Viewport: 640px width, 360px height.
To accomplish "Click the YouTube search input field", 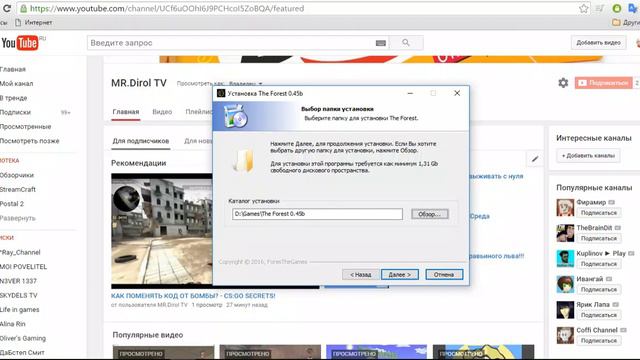I will [237, 43].
